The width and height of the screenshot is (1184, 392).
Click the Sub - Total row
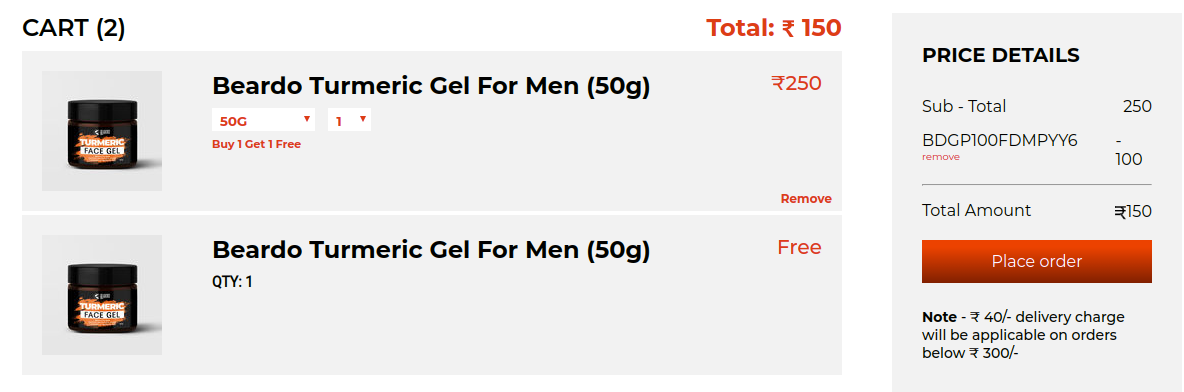[x=1037, y=106]
